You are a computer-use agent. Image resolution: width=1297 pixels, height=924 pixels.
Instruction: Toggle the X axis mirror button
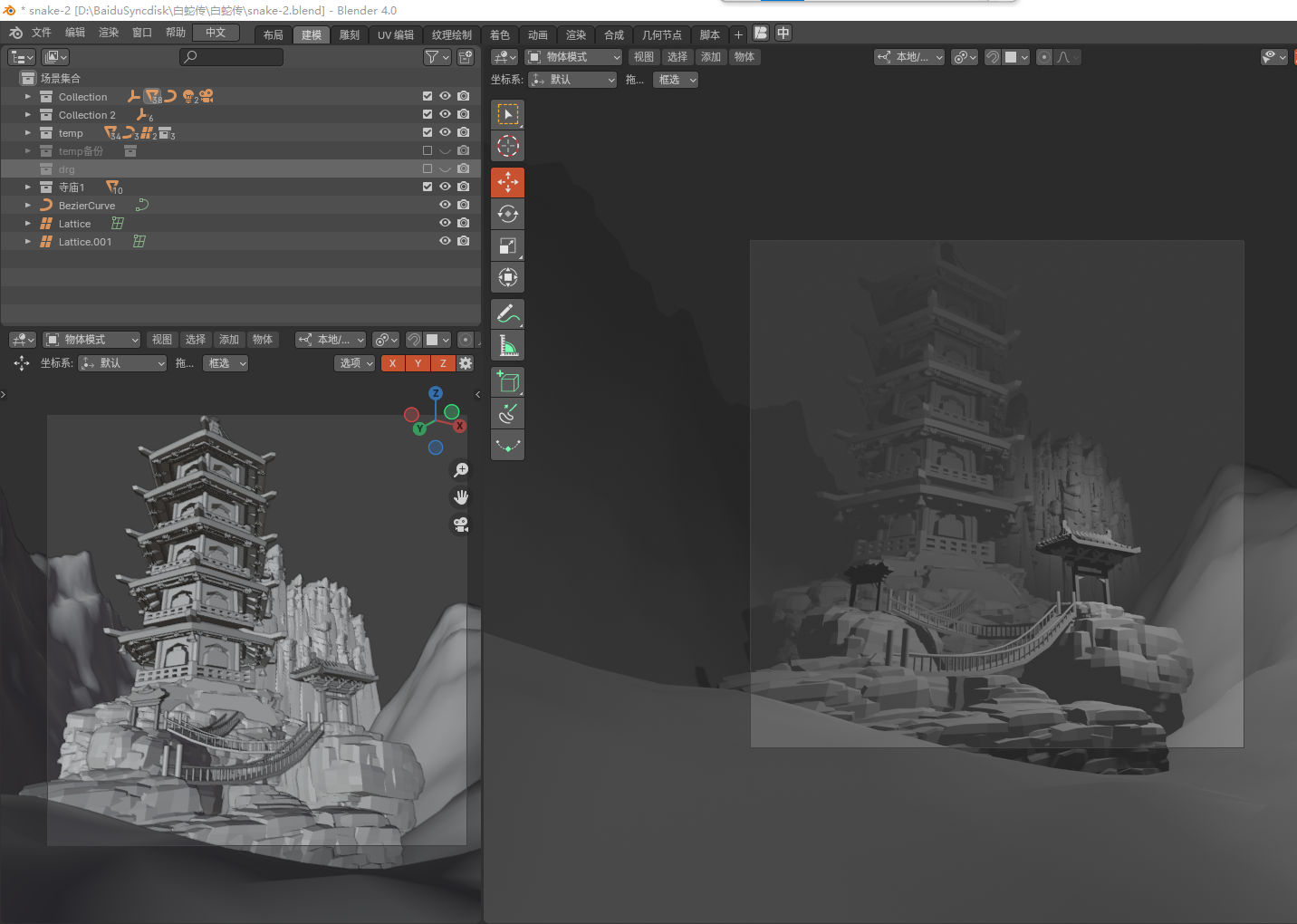393,363
